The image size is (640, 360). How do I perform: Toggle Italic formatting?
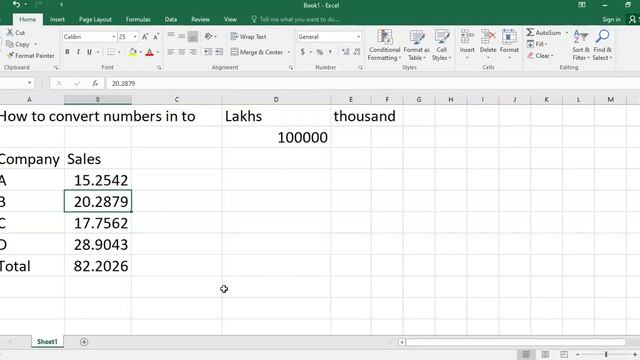78,52
